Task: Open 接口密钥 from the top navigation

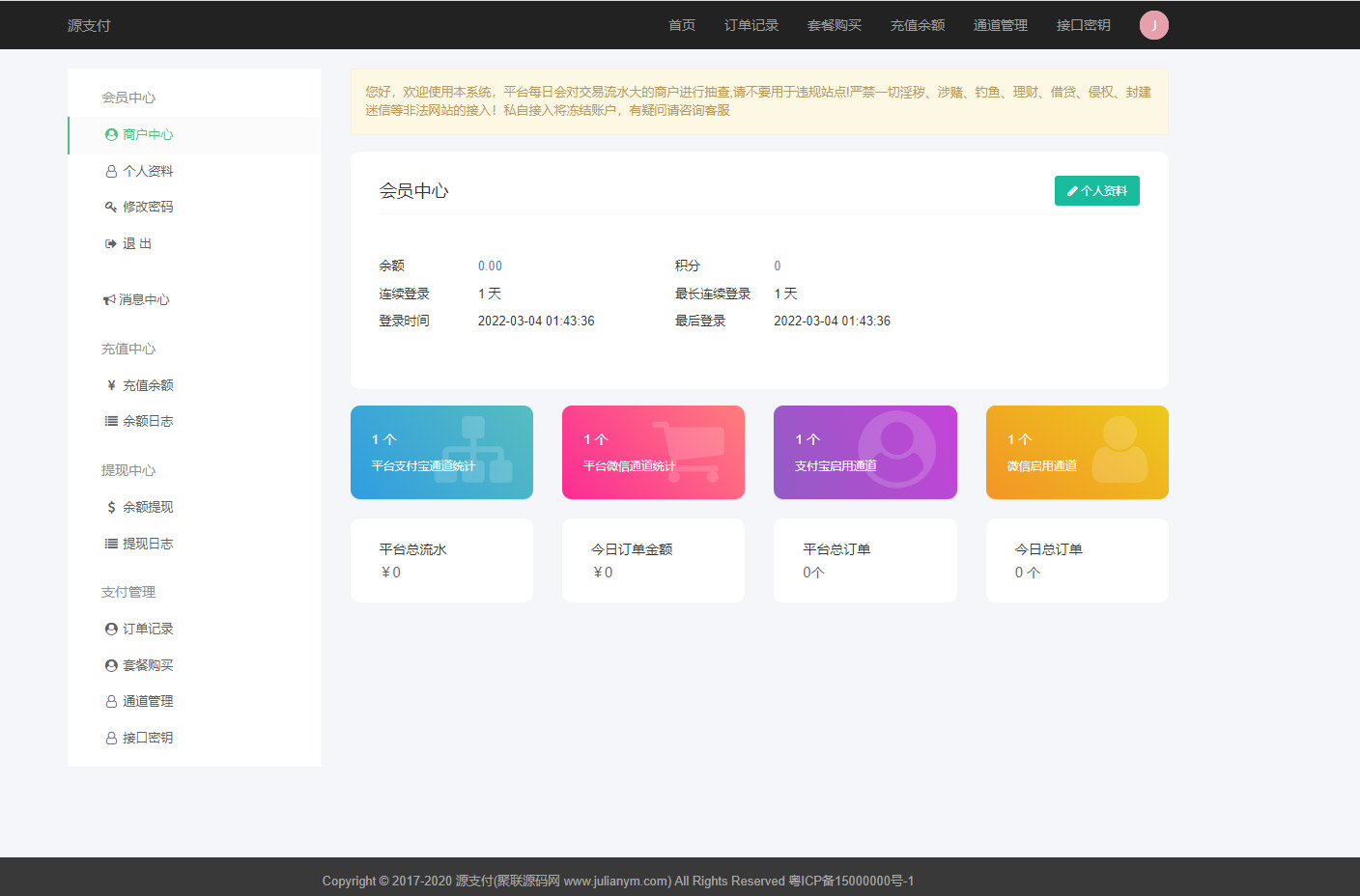Action: (x=1083, y=25)
